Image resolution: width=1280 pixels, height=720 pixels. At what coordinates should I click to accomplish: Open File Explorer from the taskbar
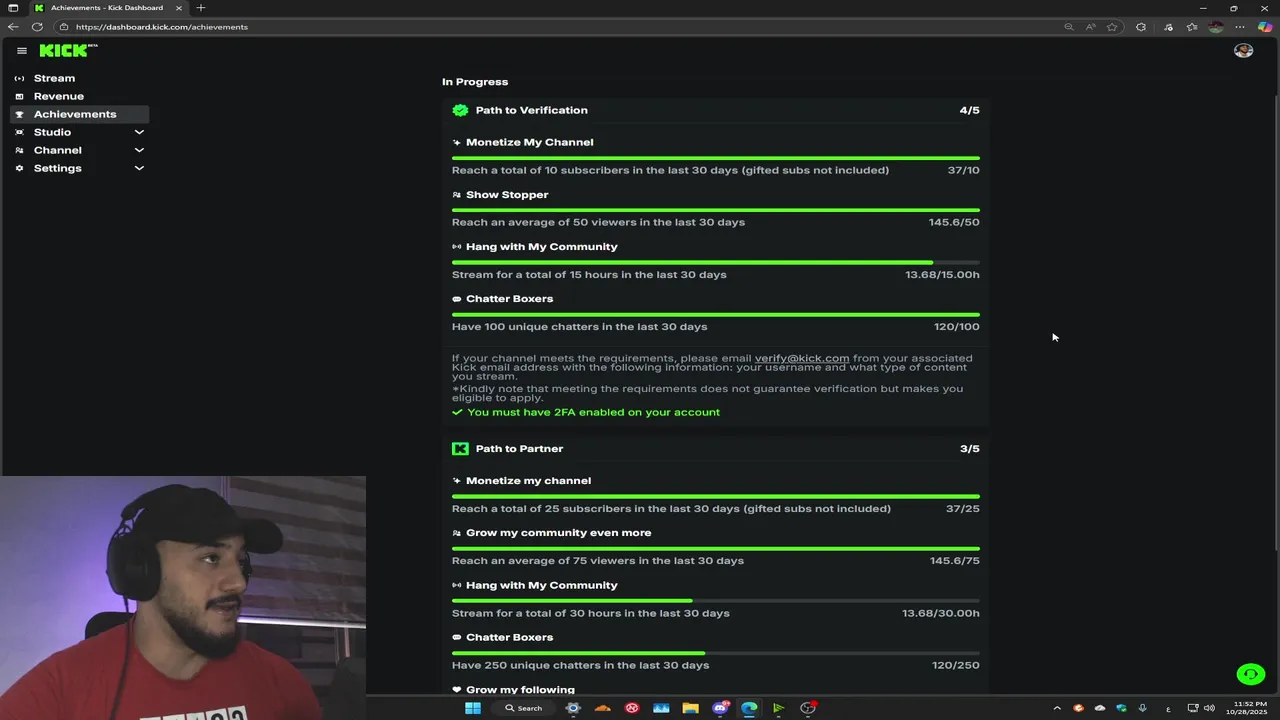[x=690, y=708]
